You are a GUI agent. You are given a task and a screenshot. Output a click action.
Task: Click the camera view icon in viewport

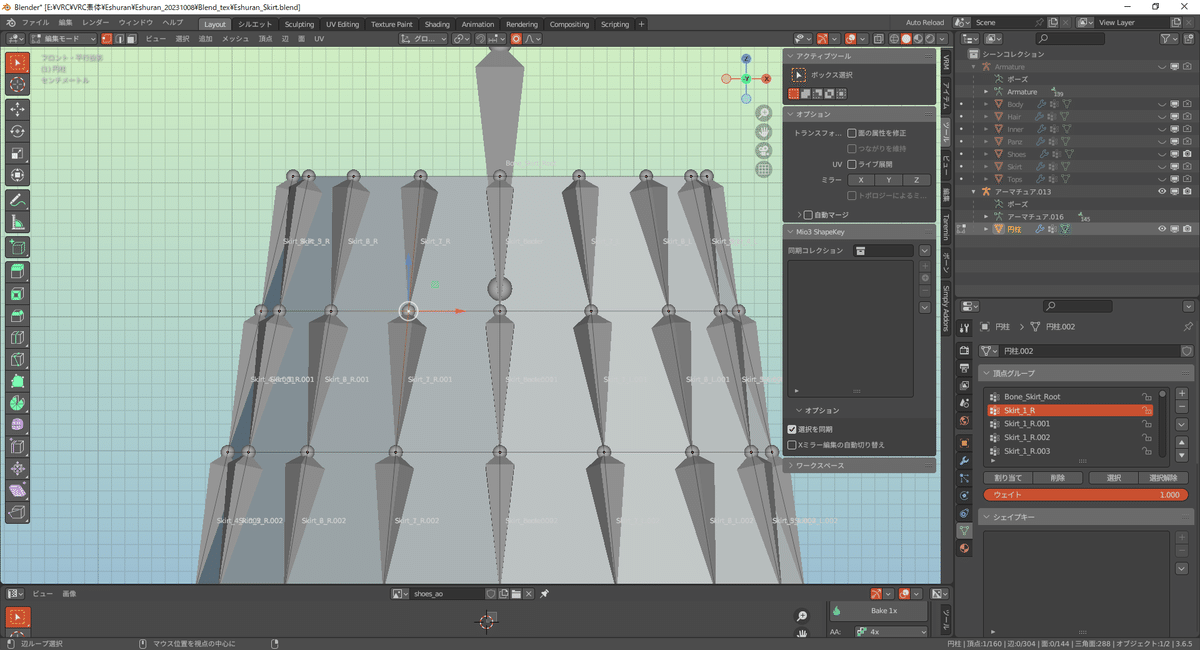click(763, 150)
